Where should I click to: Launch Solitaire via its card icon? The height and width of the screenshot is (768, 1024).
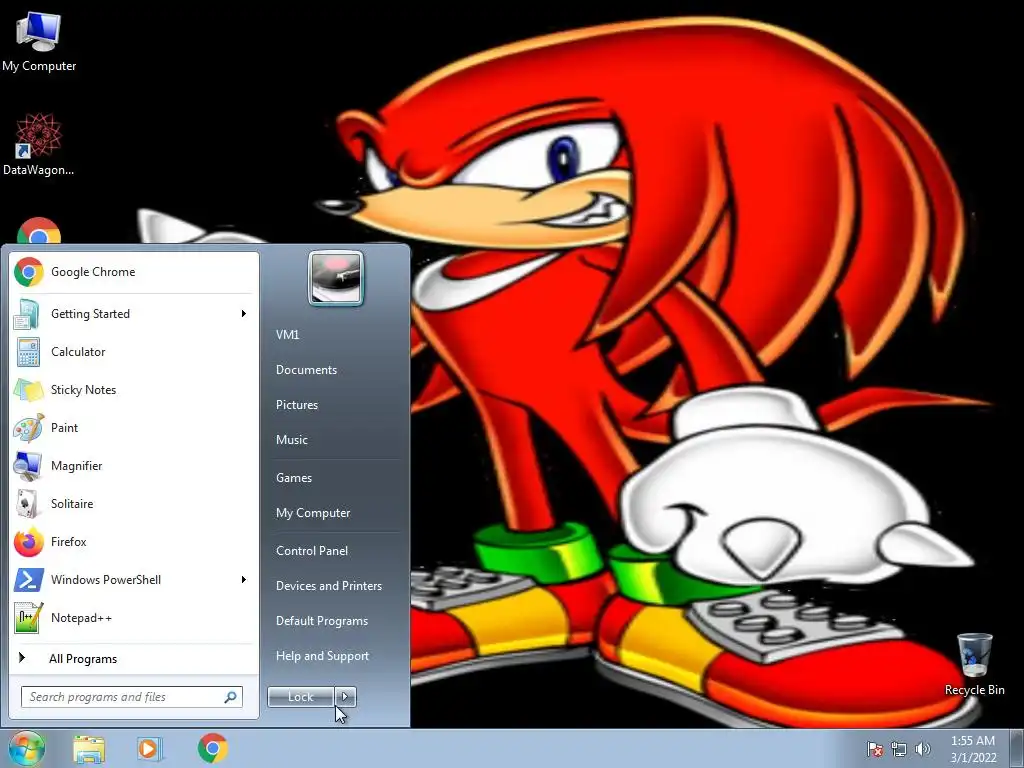[27, 504]
